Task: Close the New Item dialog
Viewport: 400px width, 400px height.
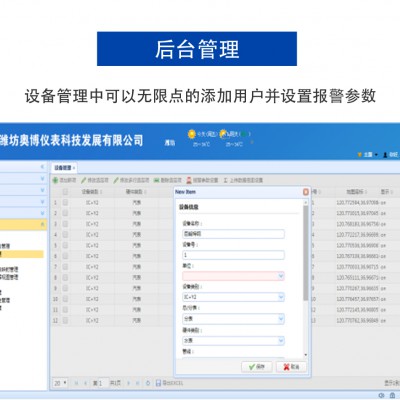Action: click(306, 192)
